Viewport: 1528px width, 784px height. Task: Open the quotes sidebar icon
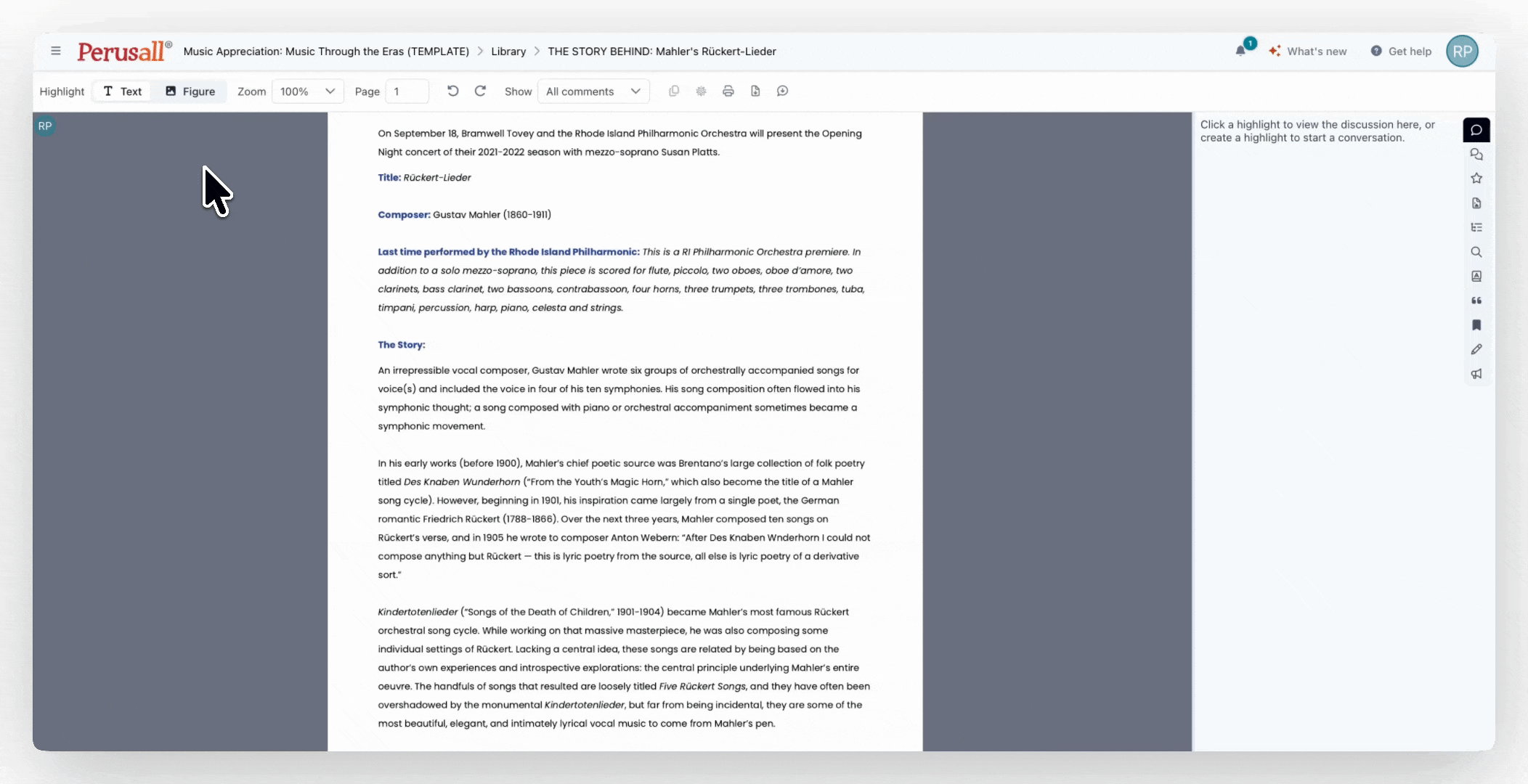click(1476, 301)
